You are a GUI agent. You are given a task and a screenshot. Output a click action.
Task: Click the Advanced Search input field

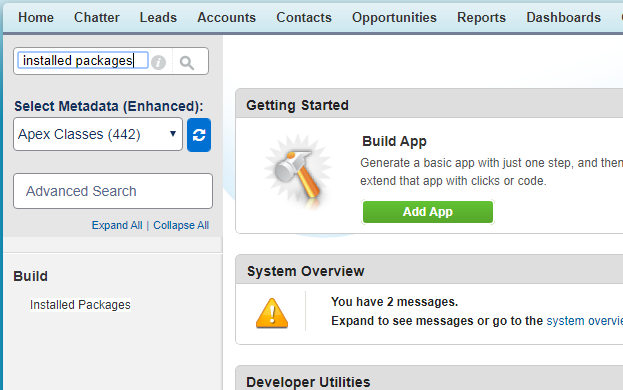(113, 191)
